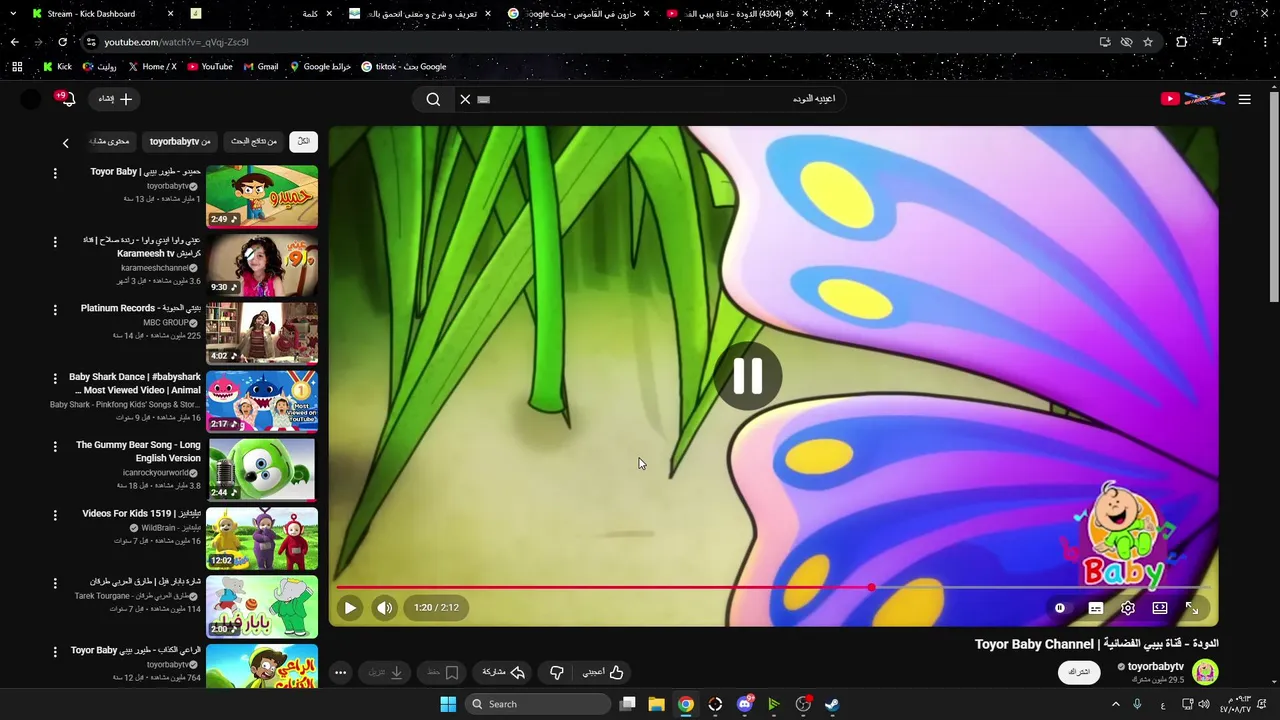Toggle subtitles/closed captions button
Screen dimensions: 1280x720
pyautogui.click(x=1096, y=608)
